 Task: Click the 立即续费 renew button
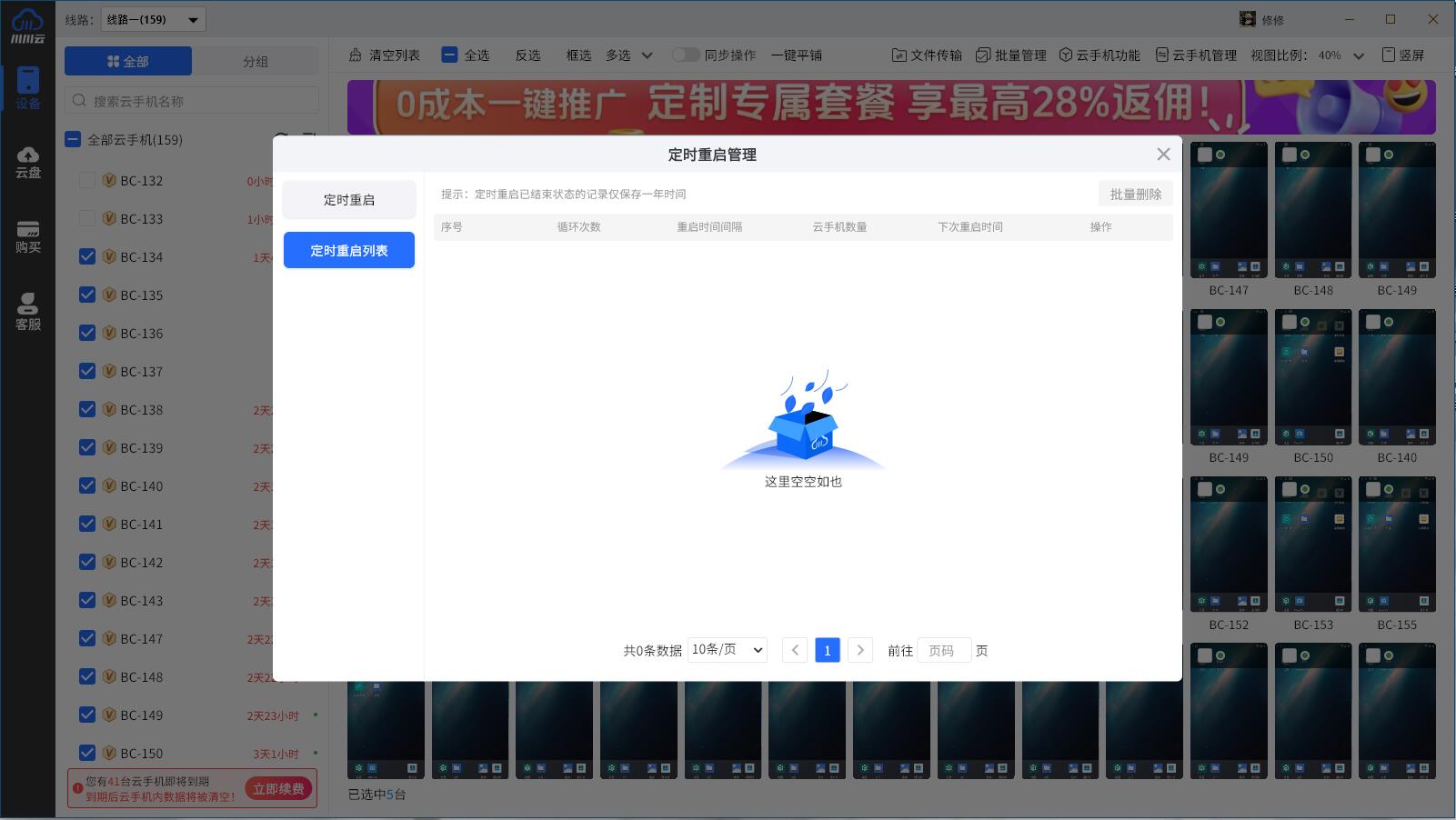[x=278, y=788]
